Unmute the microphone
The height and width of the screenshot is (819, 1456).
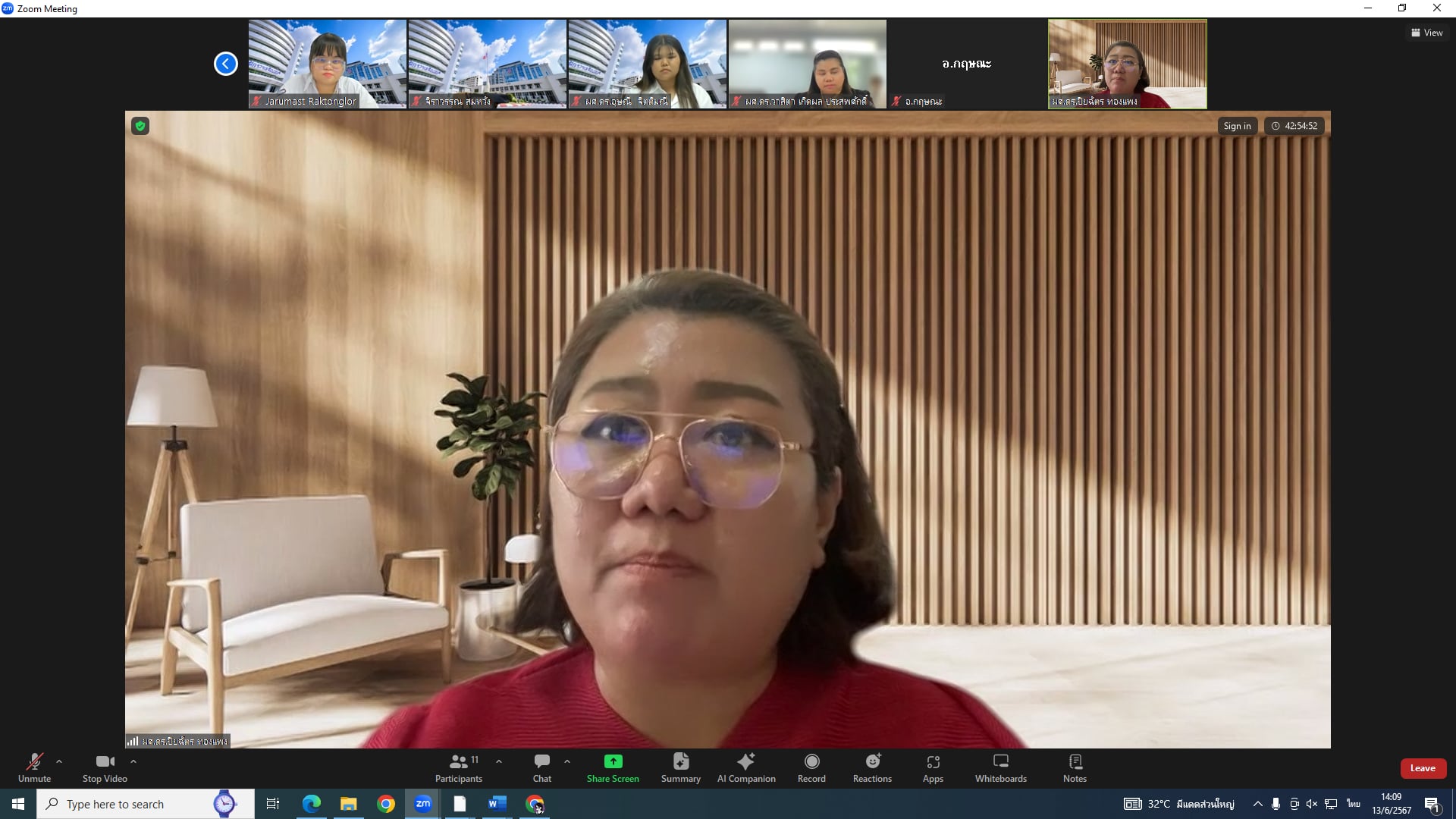point(34,767)
